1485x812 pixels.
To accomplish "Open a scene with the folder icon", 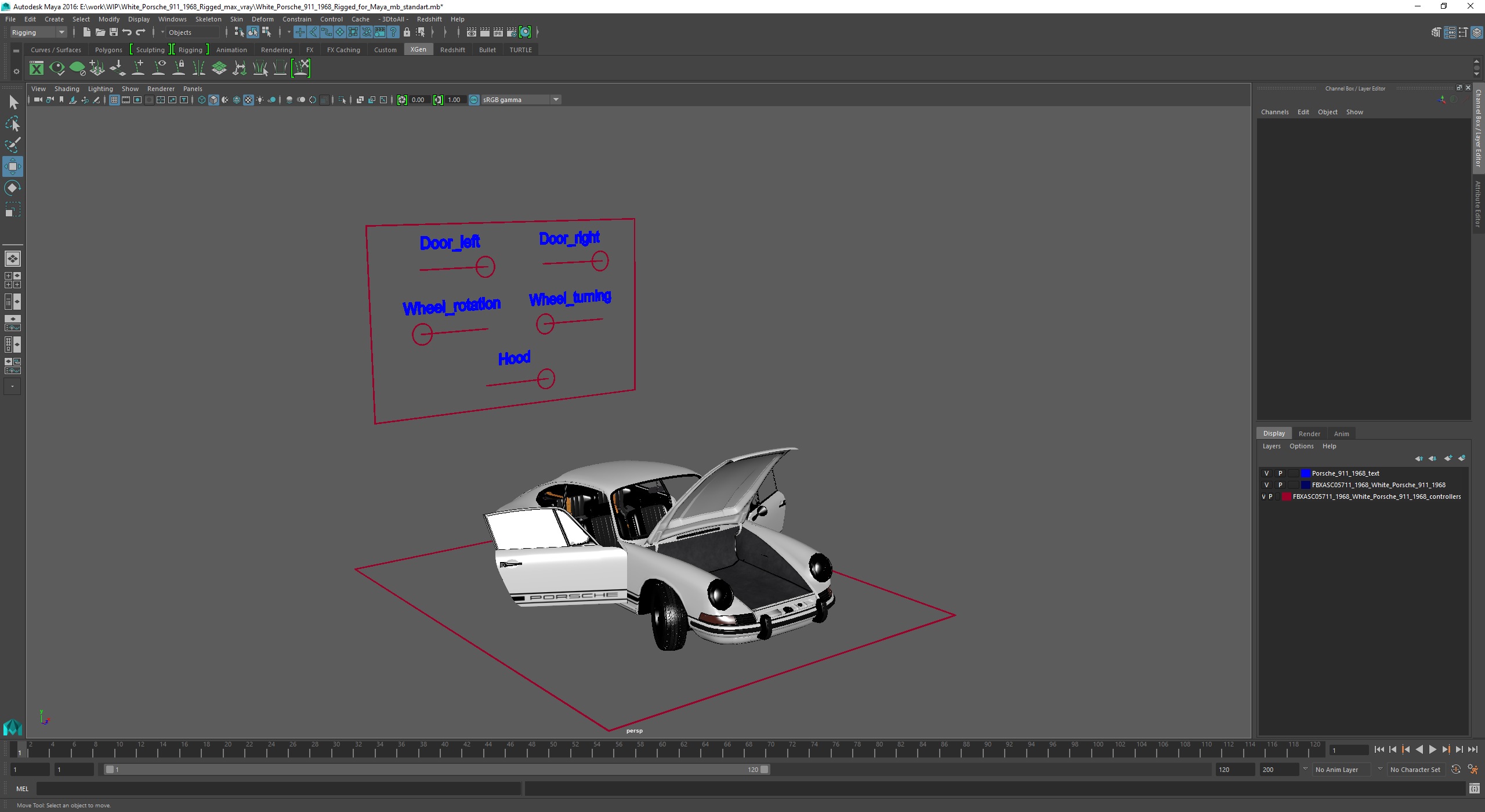I will pos(100,32).
